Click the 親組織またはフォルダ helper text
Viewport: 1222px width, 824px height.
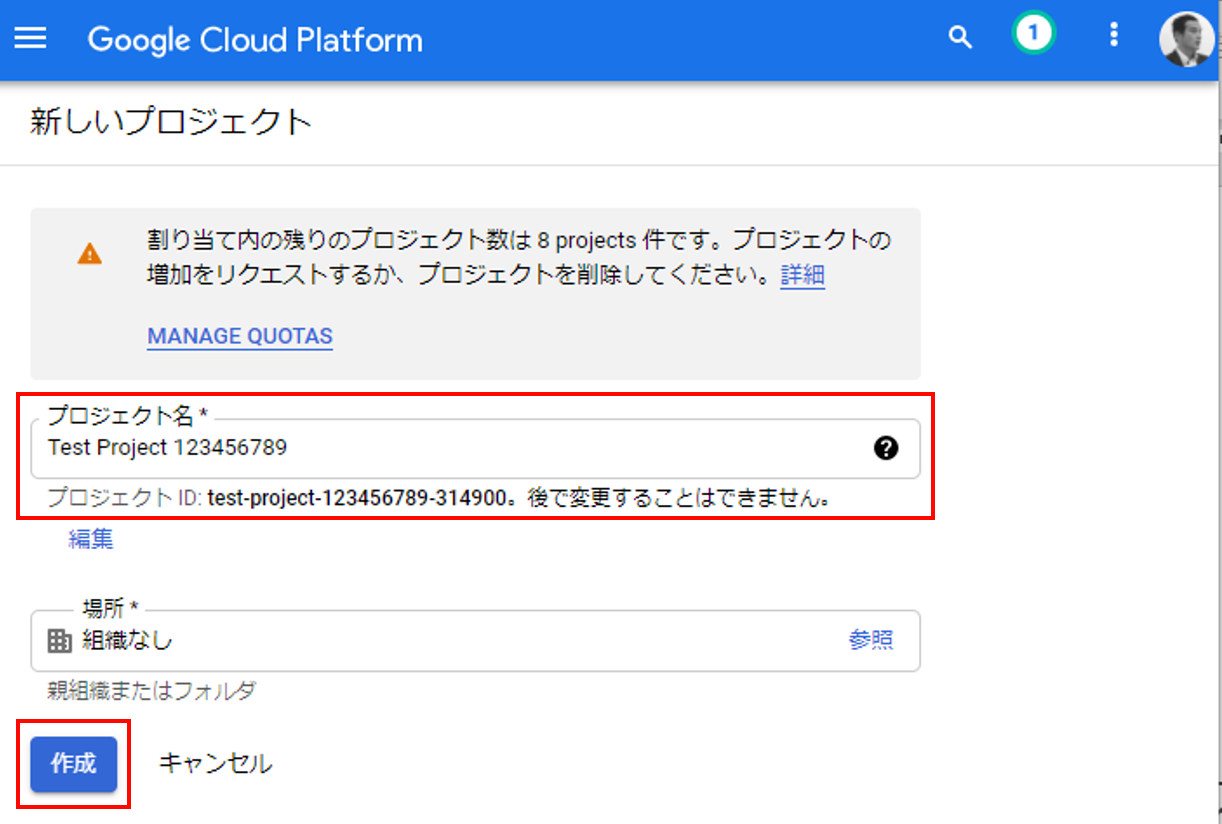151,691
